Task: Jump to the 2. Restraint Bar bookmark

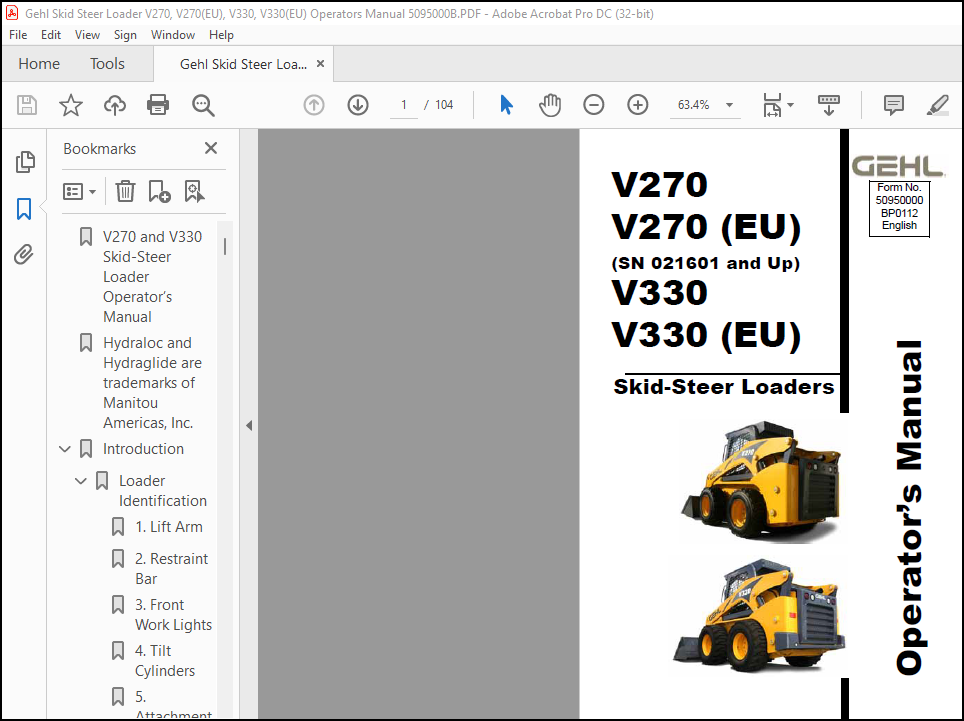Action: click(x=172, y=569)
